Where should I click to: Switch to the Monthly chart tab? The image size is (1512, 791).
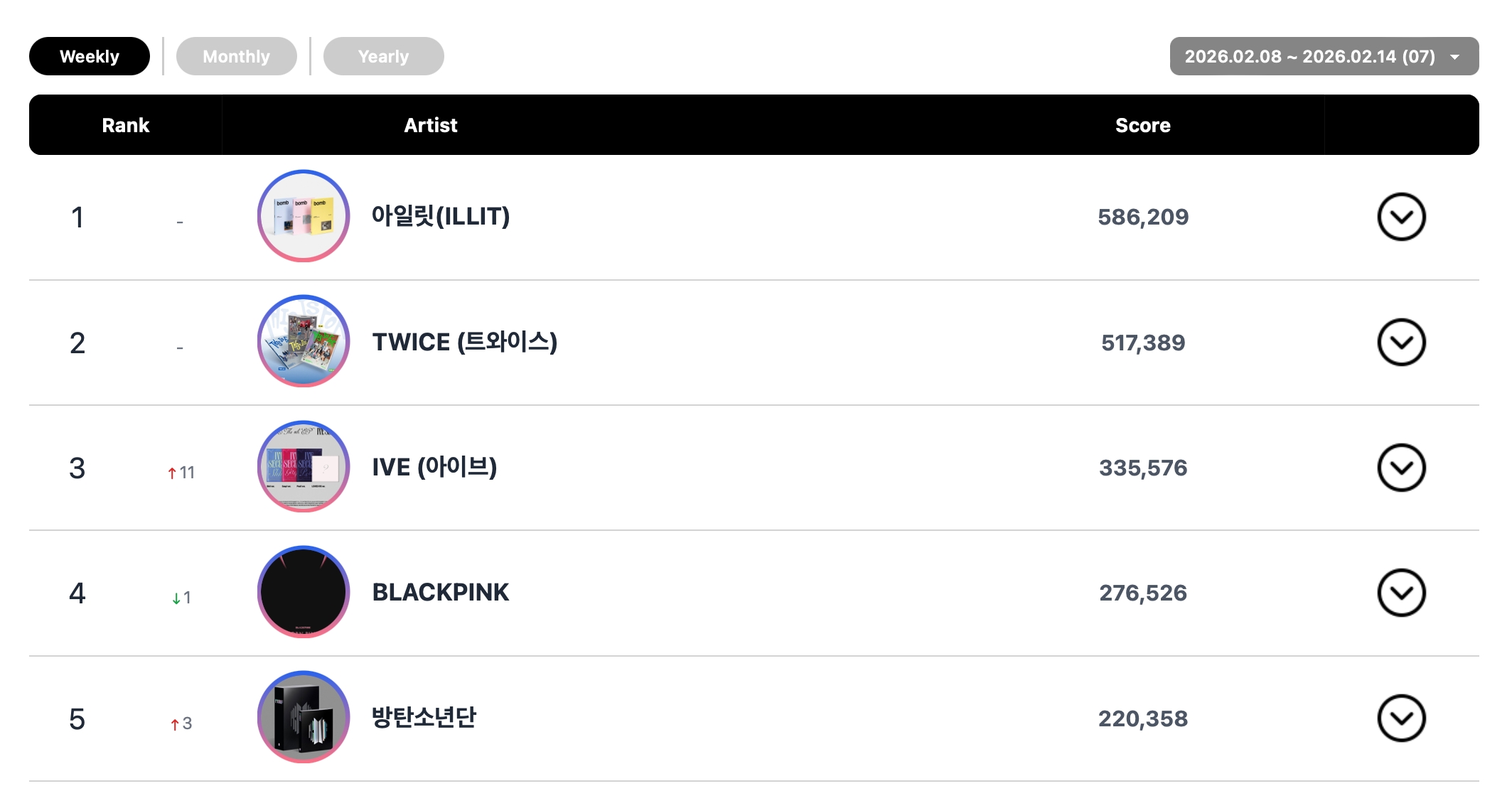pos(236,56)
